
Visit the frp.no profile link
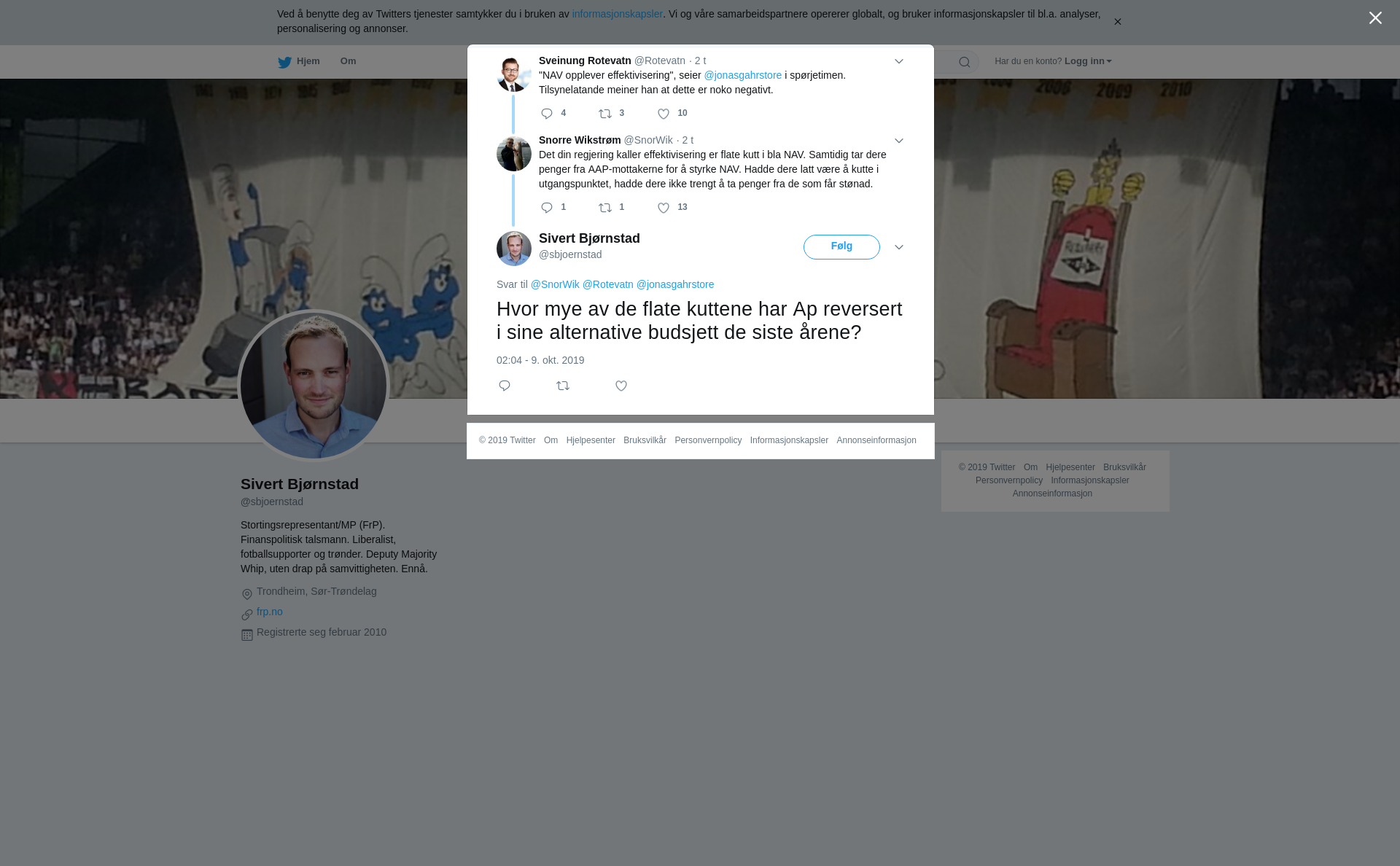coord(270,612)
